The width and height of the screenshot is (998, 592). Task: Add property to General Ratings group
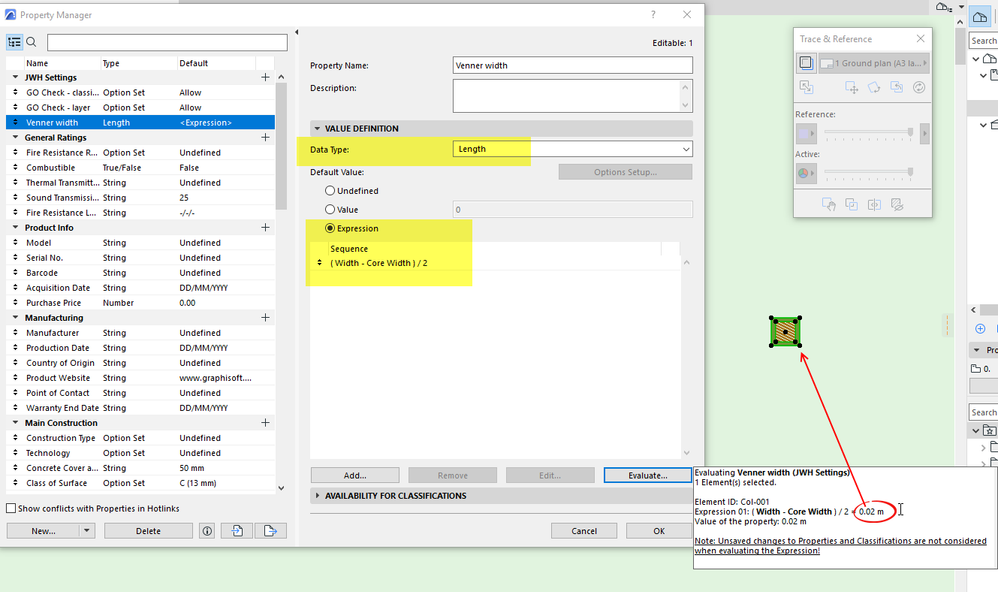[x=265, y=137]
